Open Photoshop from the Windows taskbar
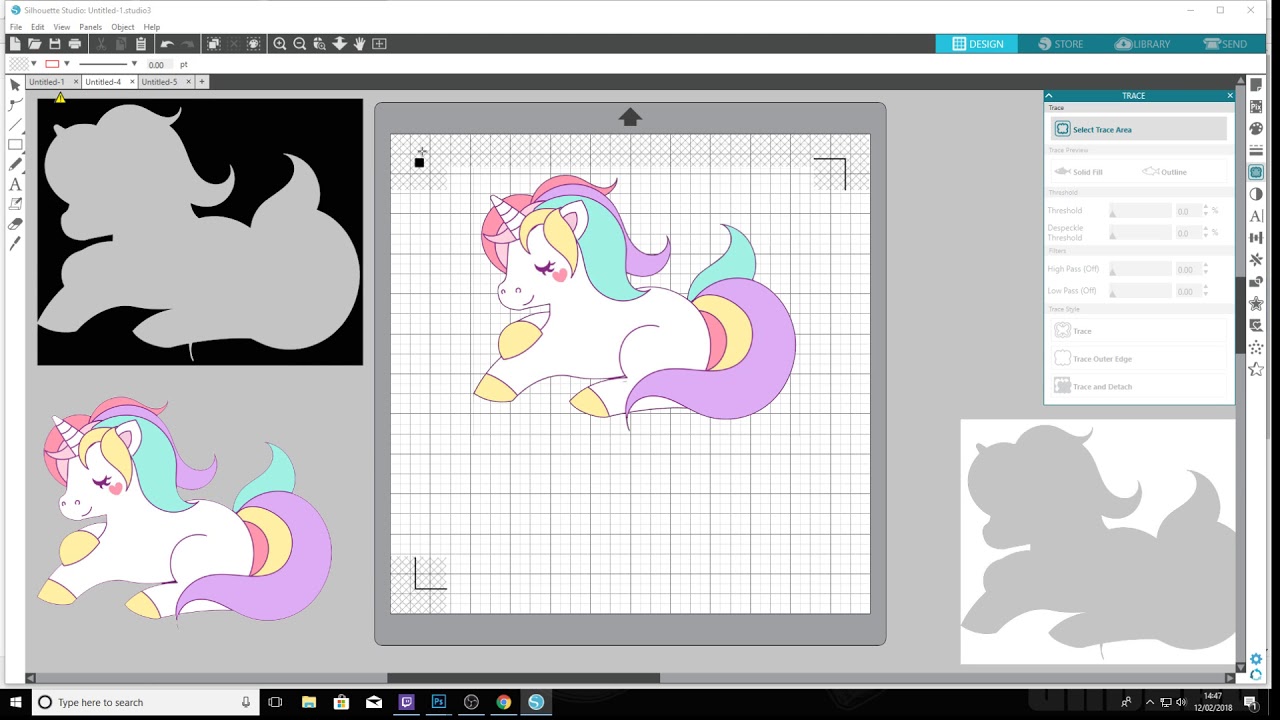The image size is (1280, 720). [x=438, y=702]
